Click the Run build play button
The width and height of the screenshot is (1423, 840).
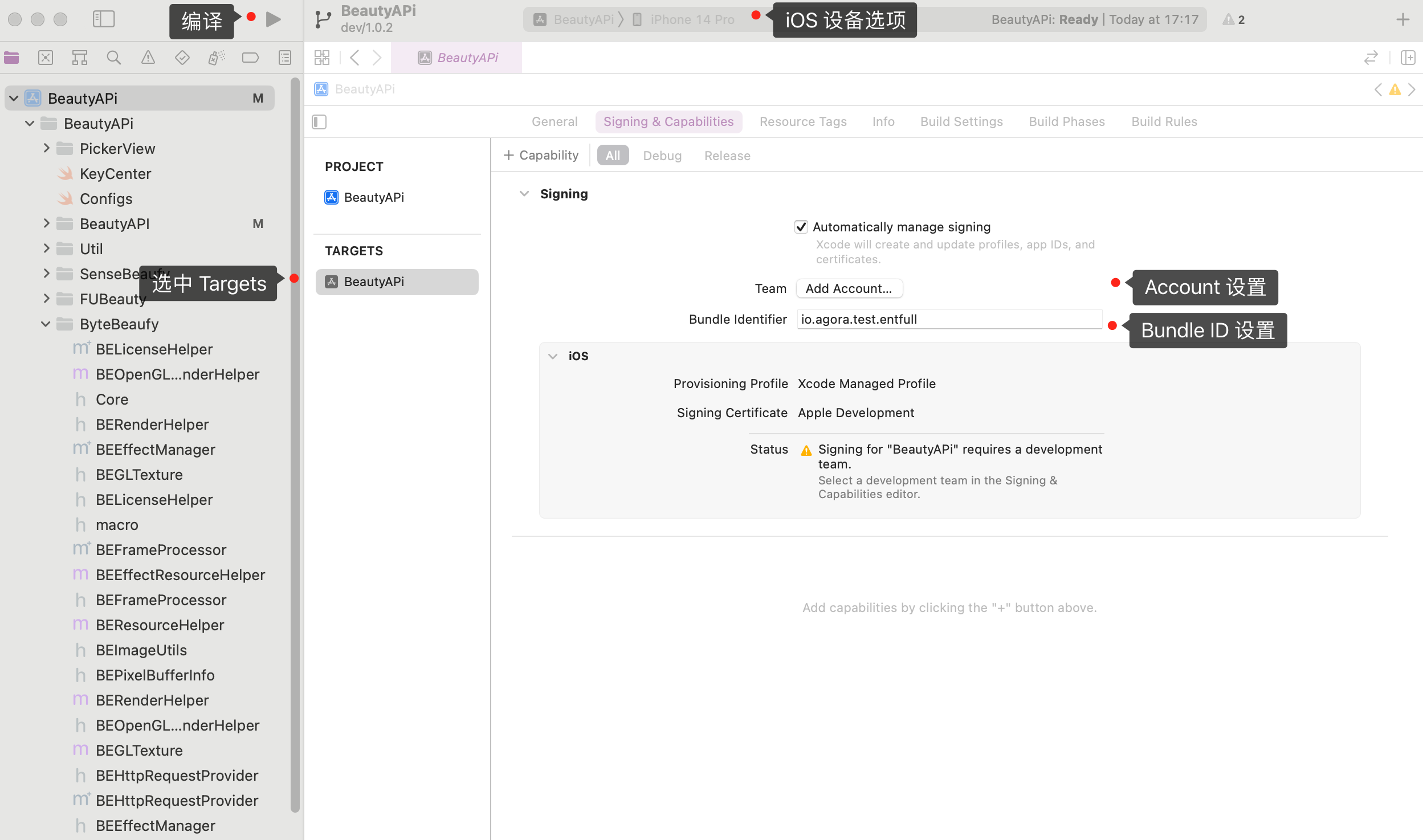pos(274,19)
